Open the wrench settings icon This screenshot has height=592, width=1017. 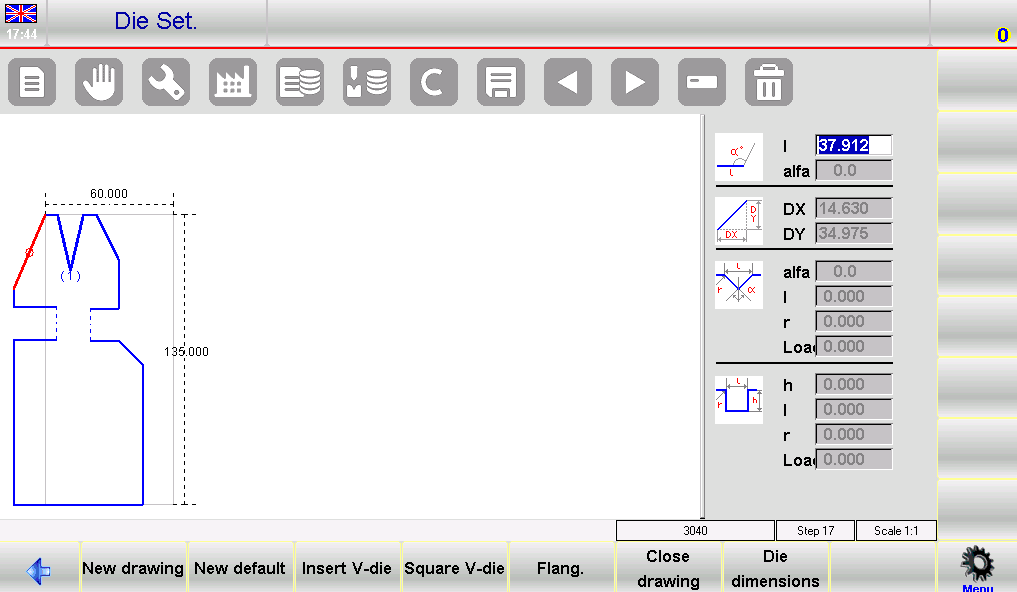tap(166, 82)
